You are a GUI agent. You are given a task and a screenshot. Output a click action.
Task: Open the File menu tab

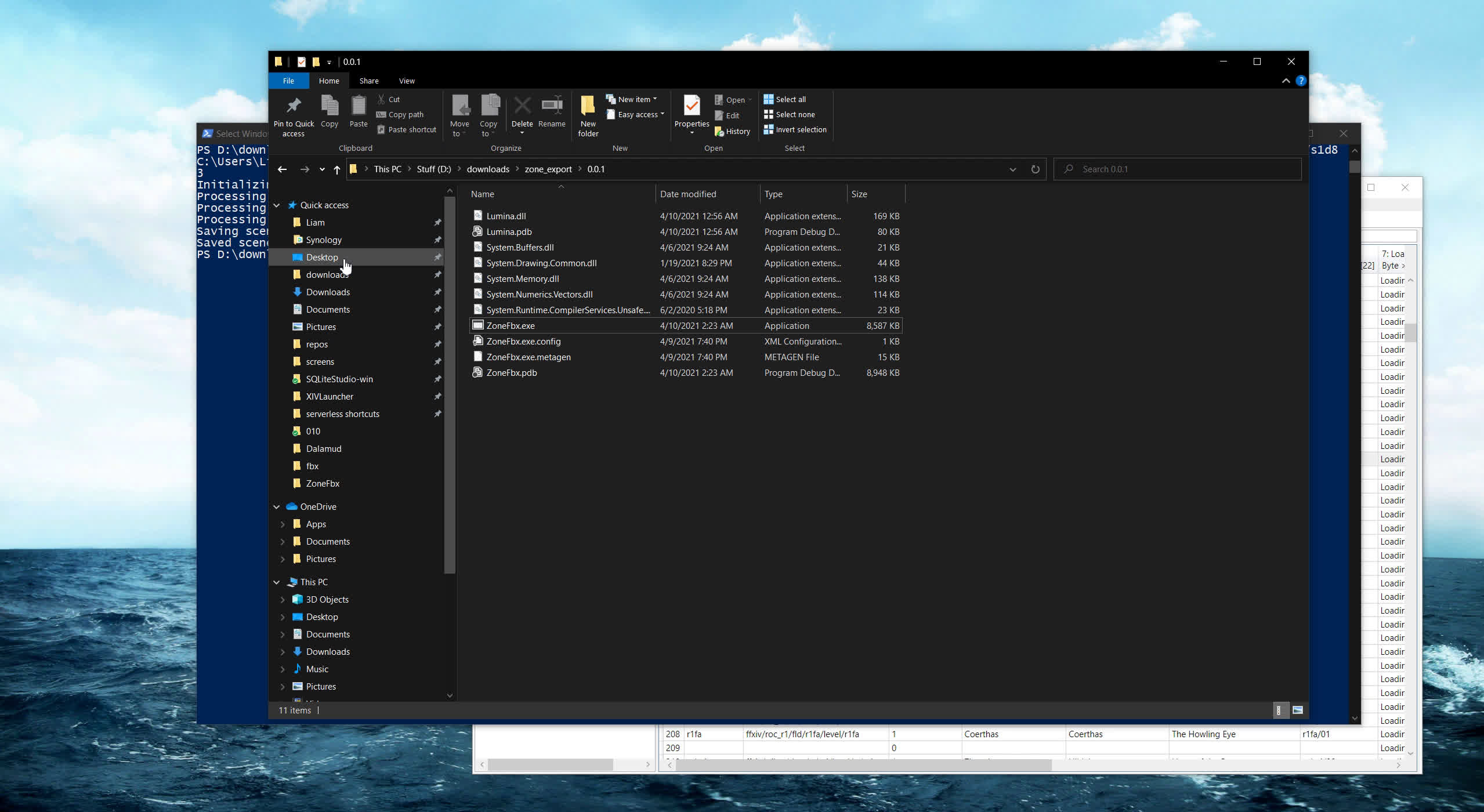(288, 81)
